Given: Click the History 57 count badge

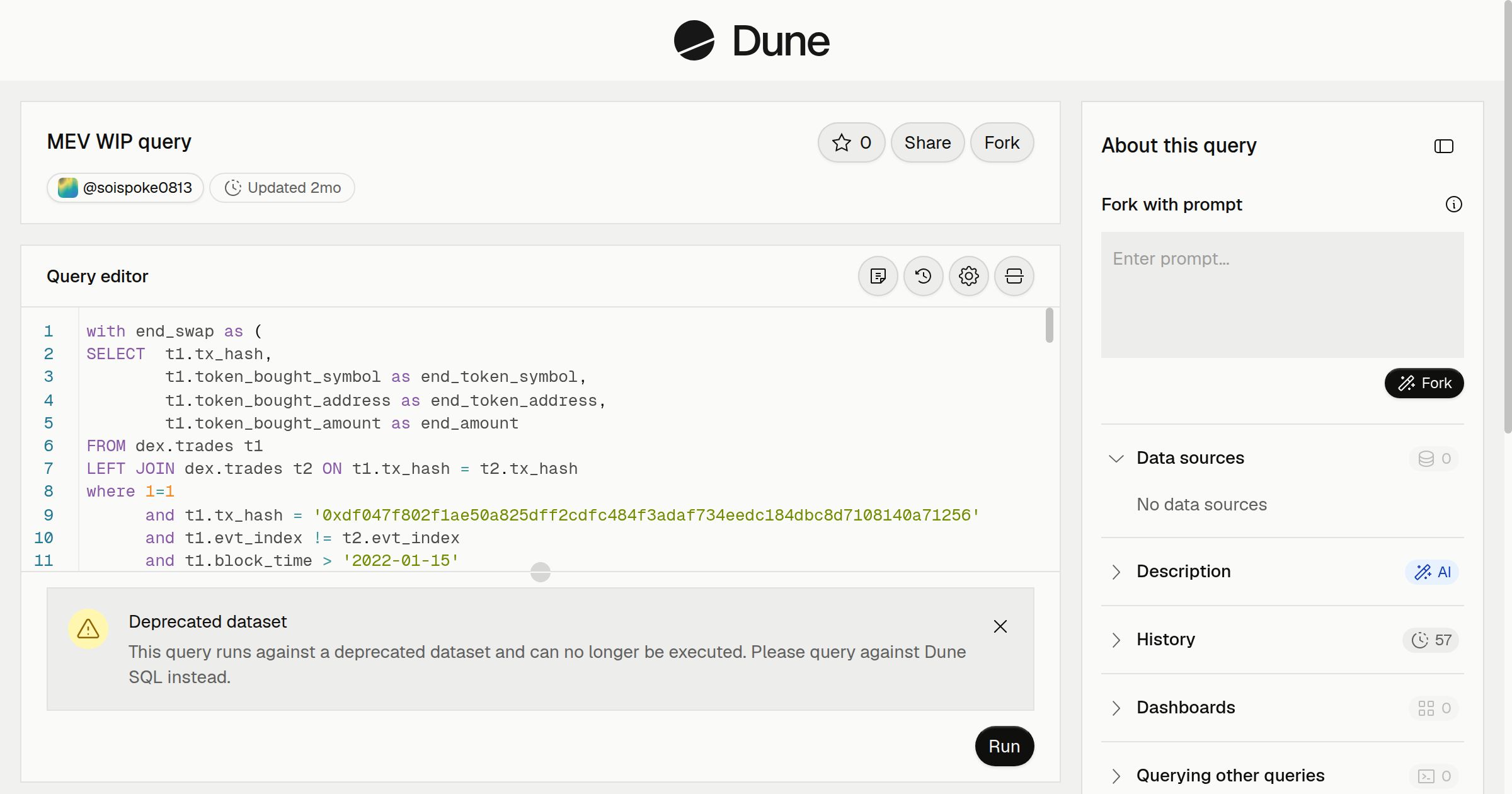Looking at the screenshot, I should click(1430, 640).
